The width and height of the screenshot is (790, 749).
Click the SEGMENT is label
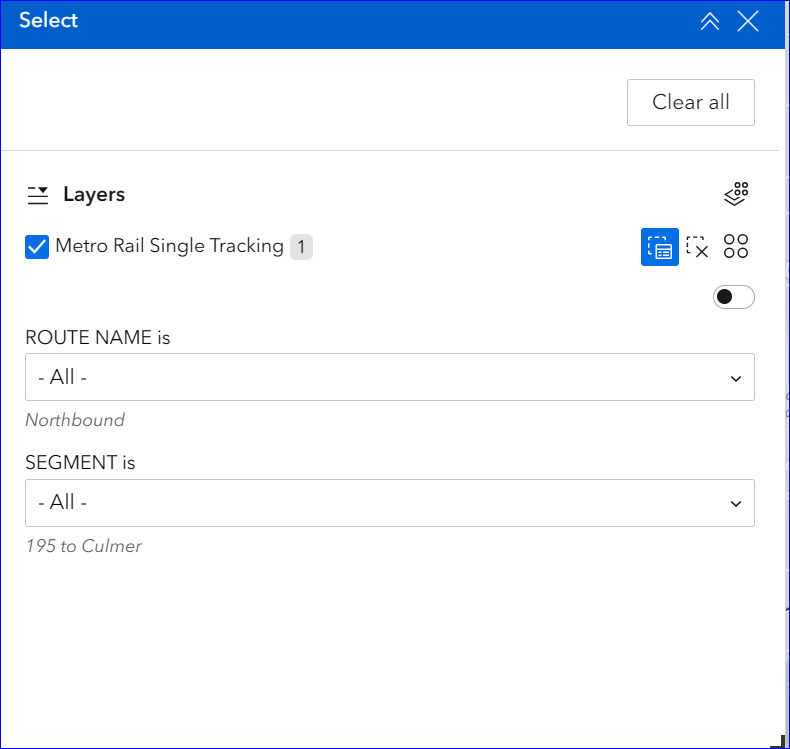coord(80,462)
